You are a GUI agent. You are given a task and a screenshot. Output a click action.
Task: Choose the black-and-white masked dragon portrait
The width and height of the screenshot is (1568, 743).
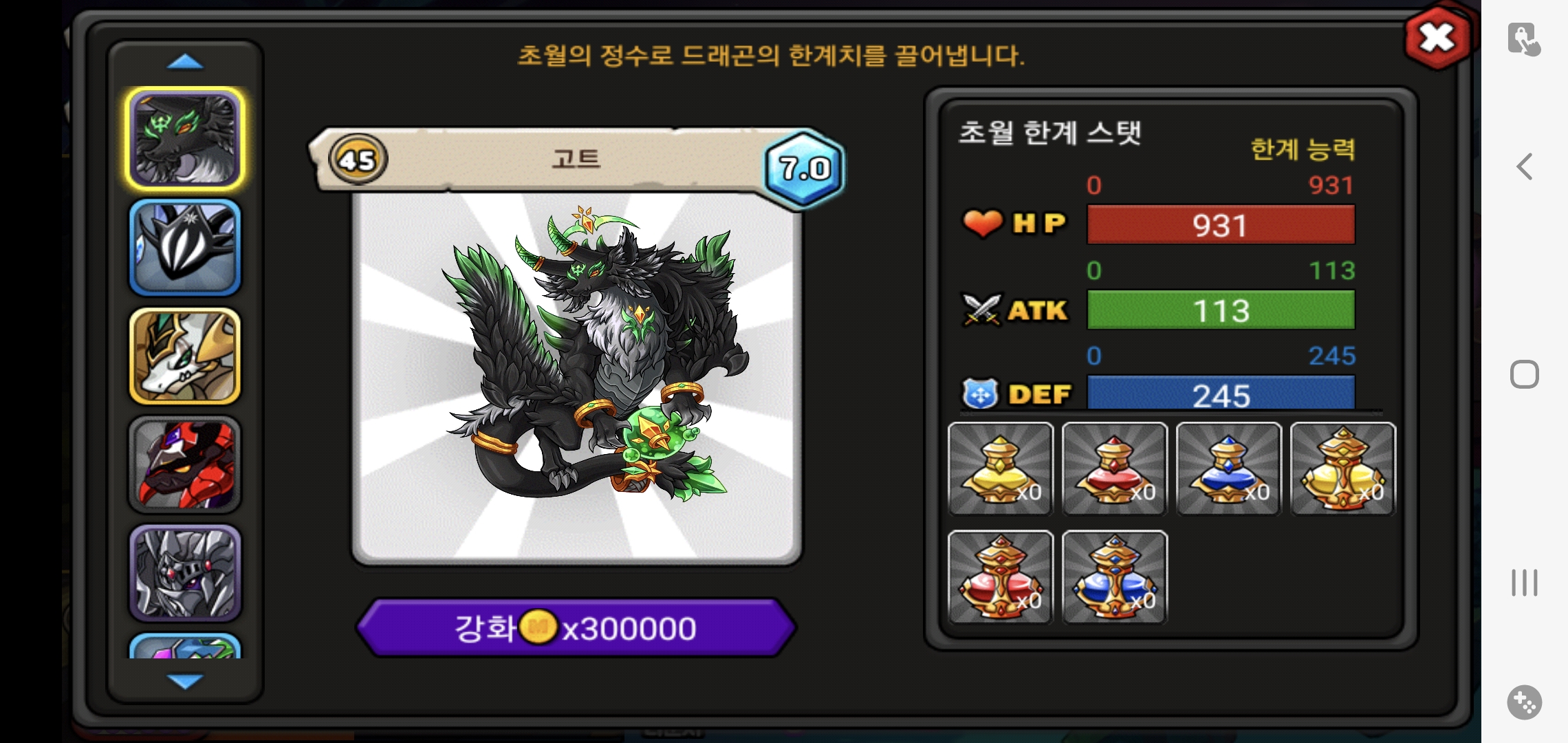pyautogui.click(x=185, y=248)
